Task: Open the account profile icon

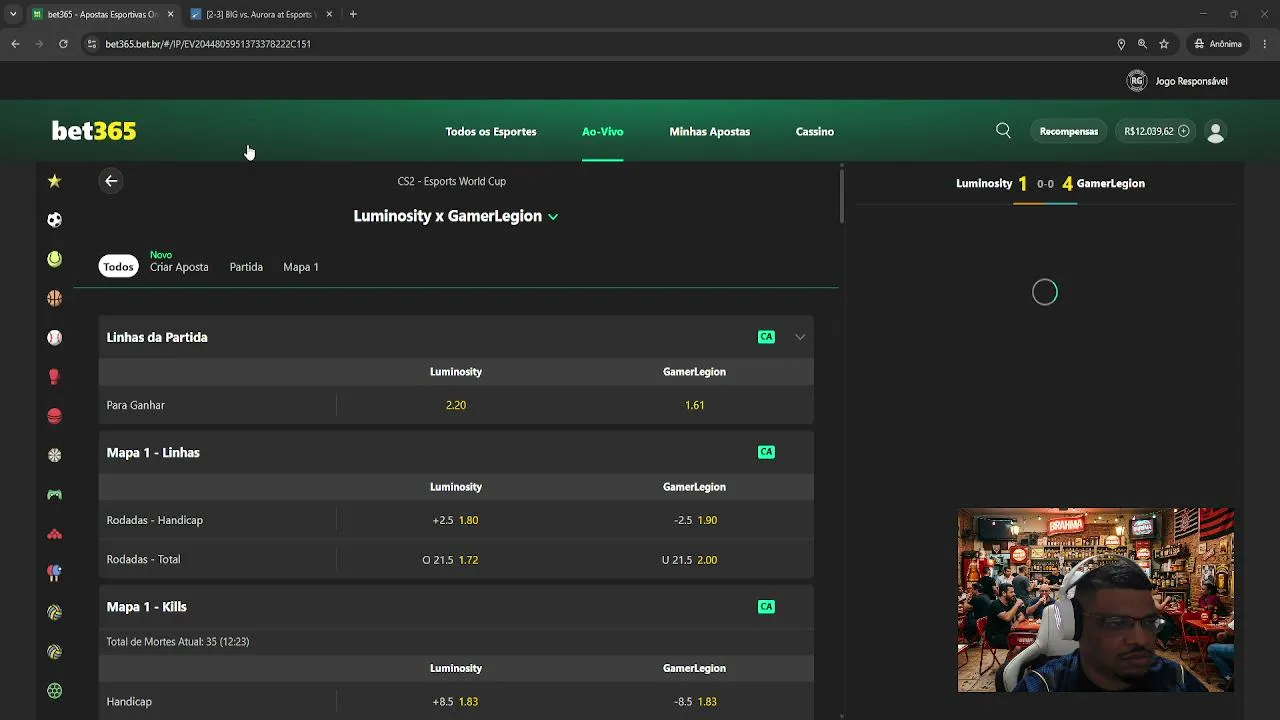Action: coord(1216,132)
